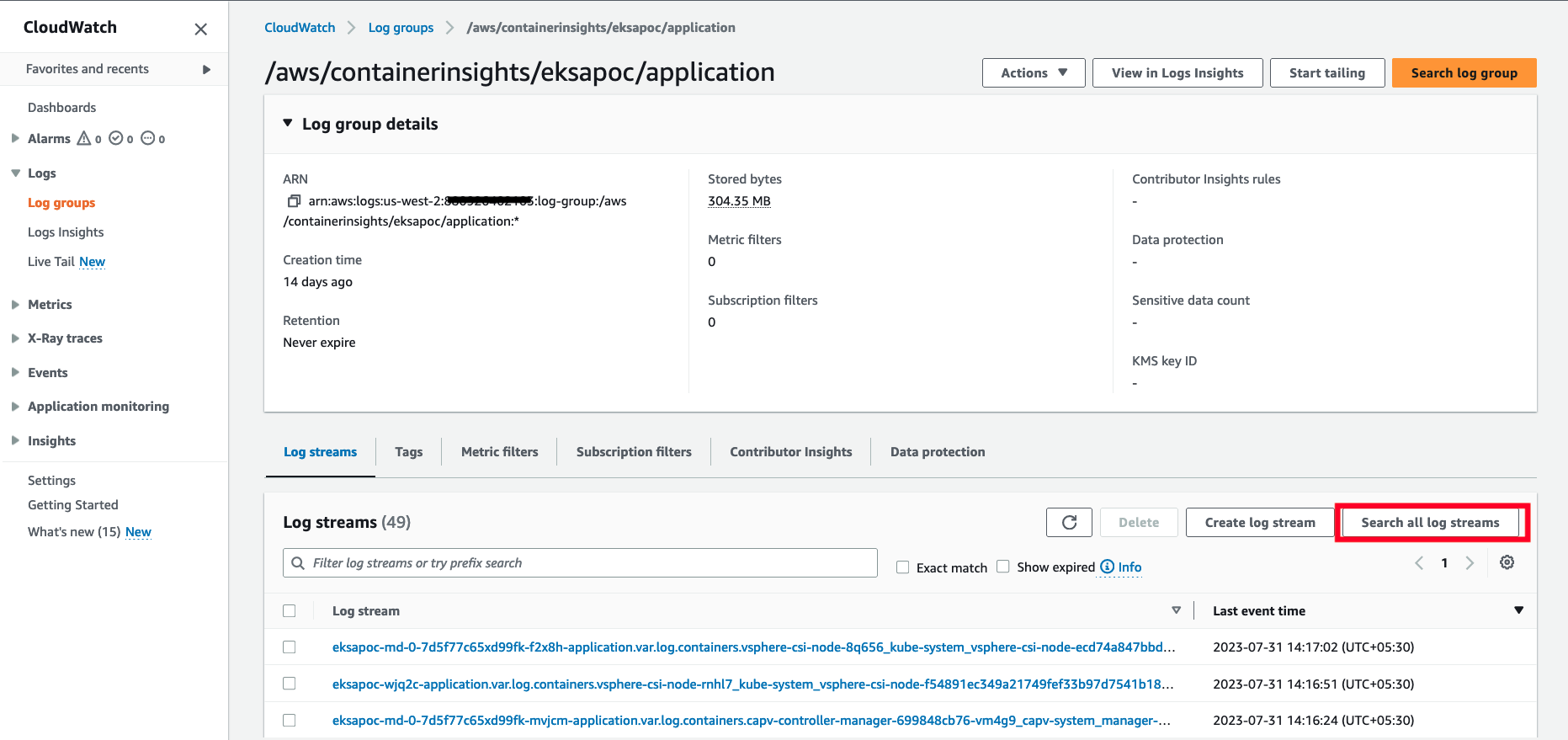Sort the Log stream column with its arrow
This screenshot has height=740, width=1568.
[1176, 610]
